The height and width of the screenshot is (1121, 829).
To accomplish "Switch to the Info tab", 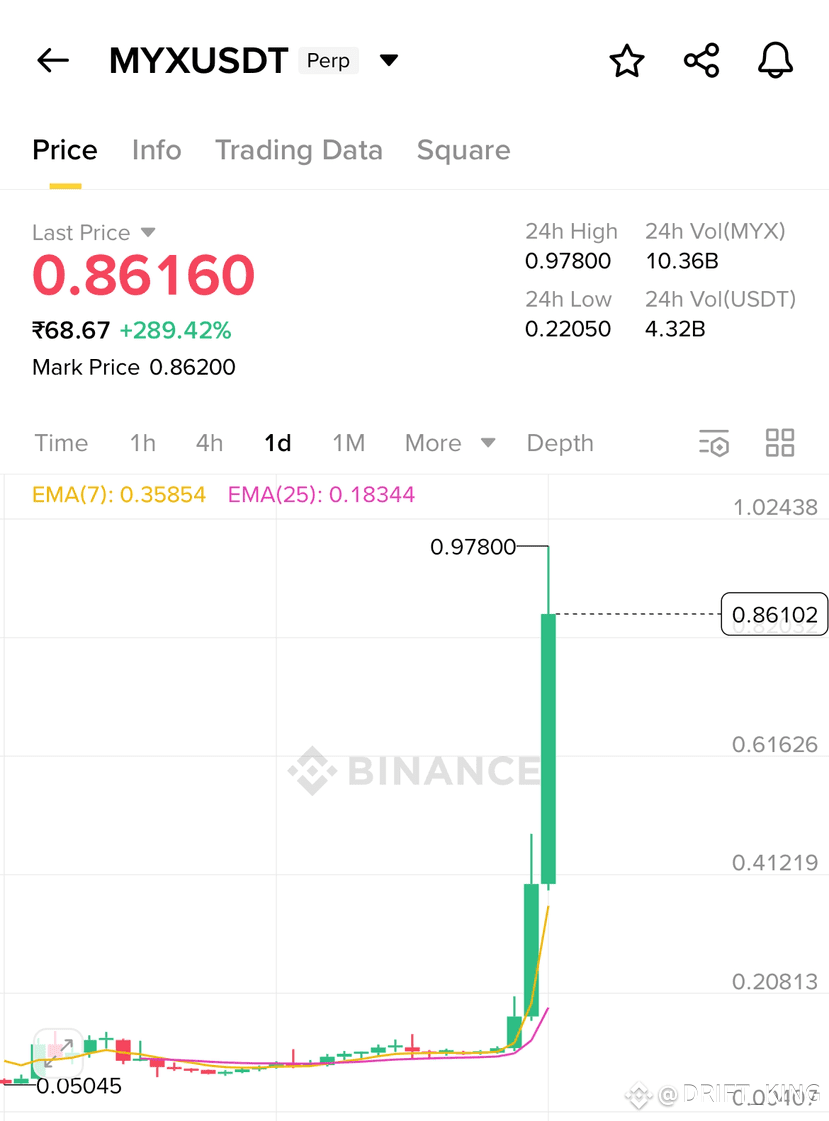I will tap(157, 150).
